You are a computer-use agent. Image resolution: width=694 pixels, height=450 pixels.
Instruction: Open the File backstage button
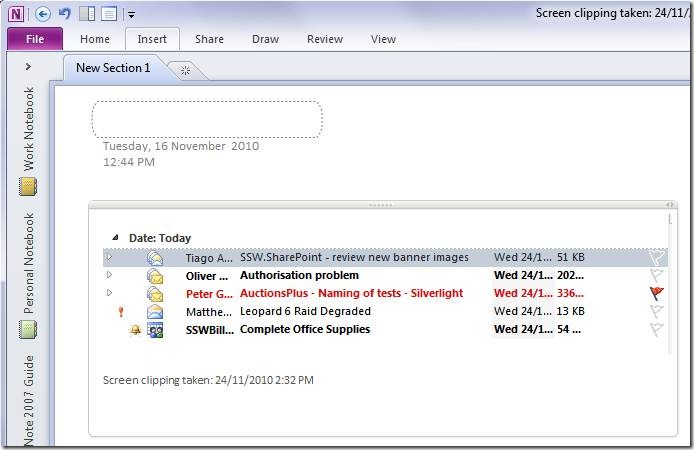[x=35, y=39]
